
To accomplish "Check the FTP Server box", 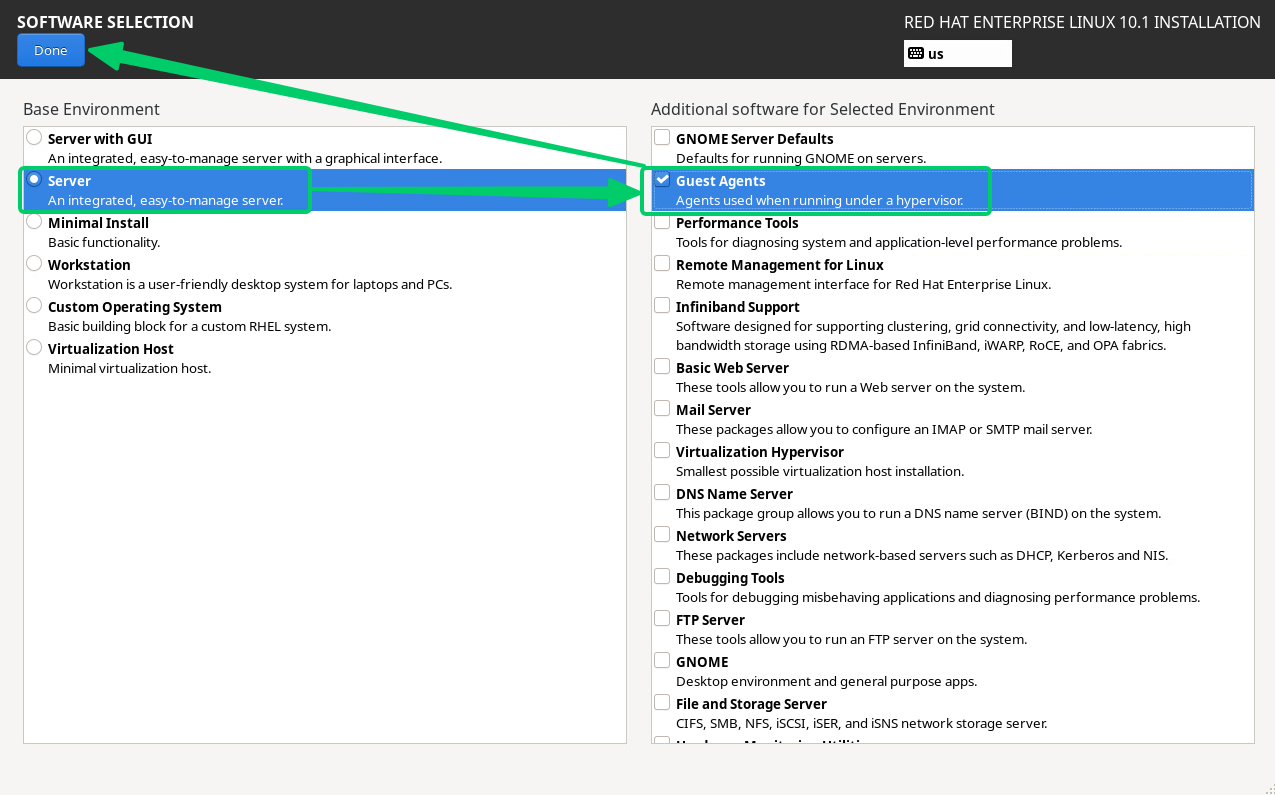I will (662, 618).
